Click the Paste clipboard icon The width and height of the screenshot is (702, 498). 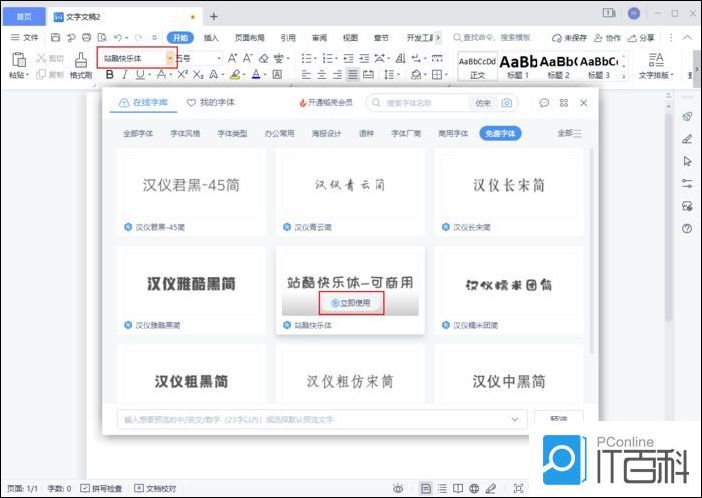coord(19,60)
